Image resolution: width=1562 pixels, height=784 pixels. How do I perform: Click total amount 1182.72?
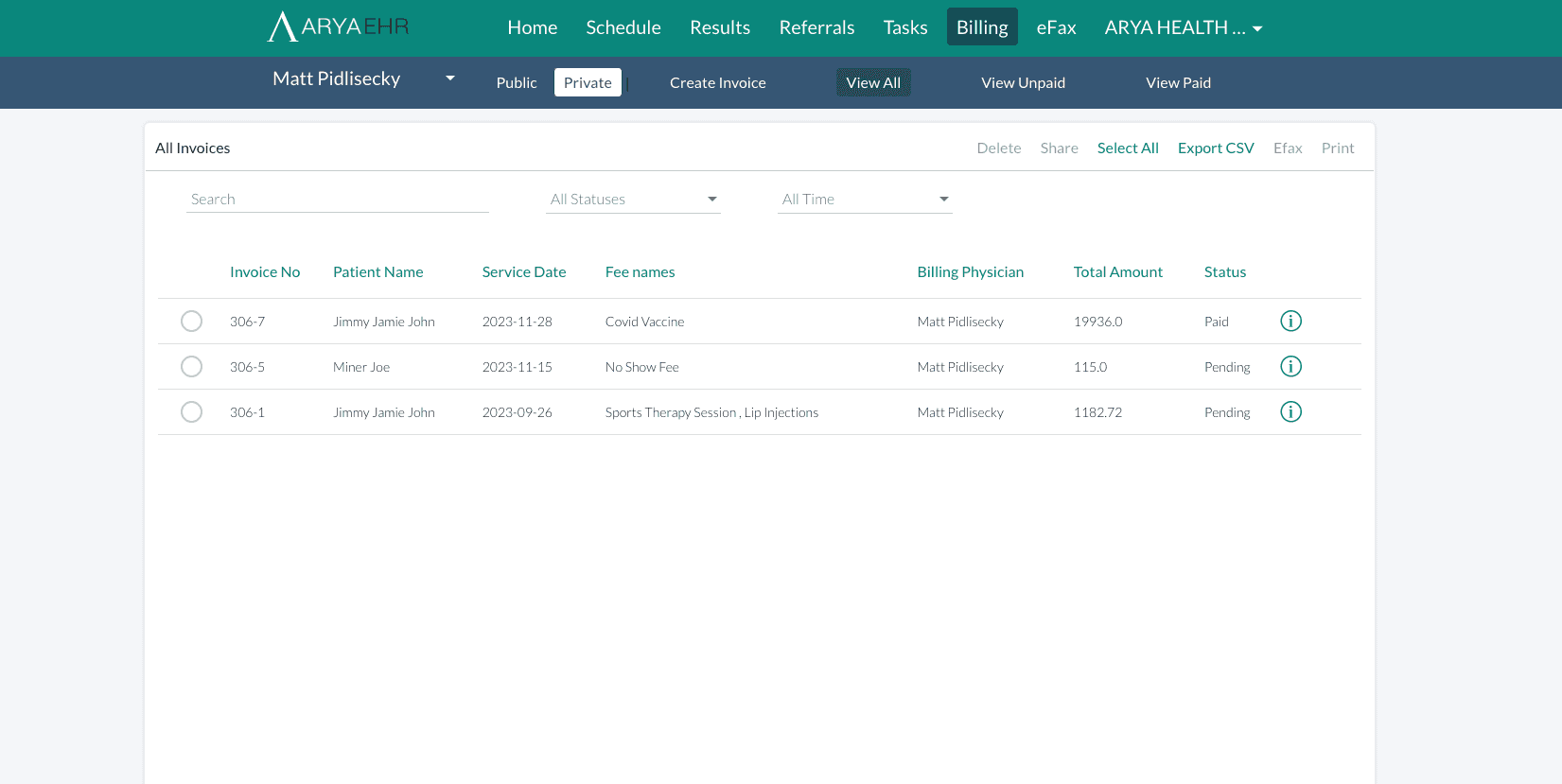[1097, 412]
